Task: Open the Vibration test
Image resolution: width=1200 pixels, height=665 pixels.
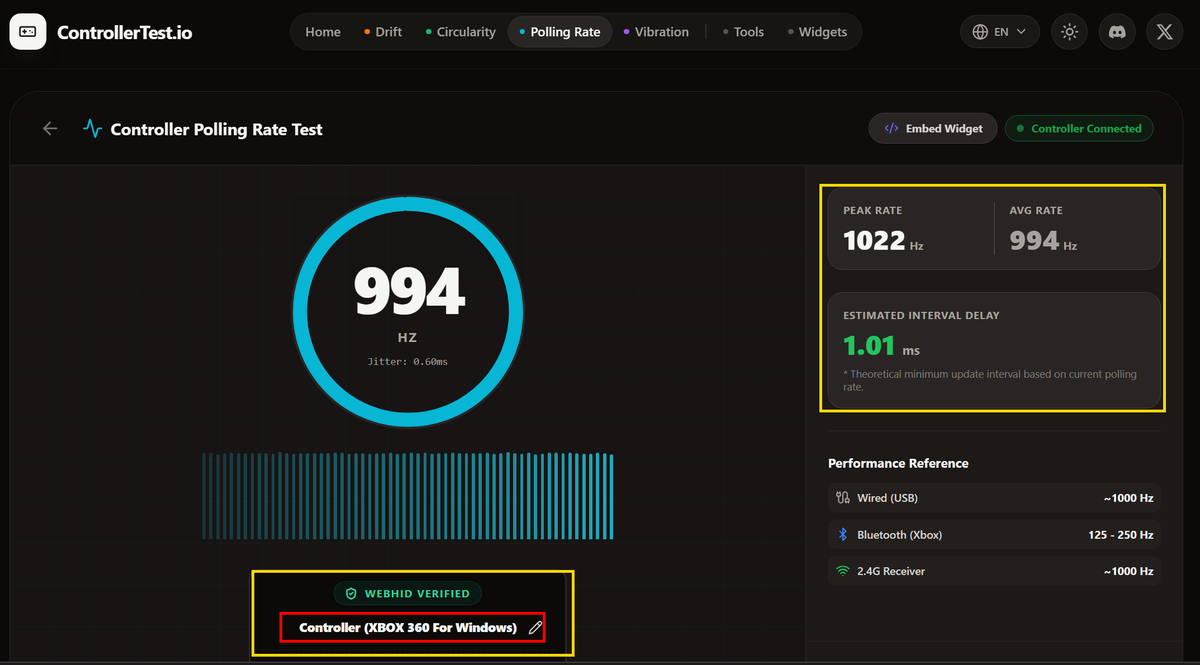Action: (x=655, y=32)
